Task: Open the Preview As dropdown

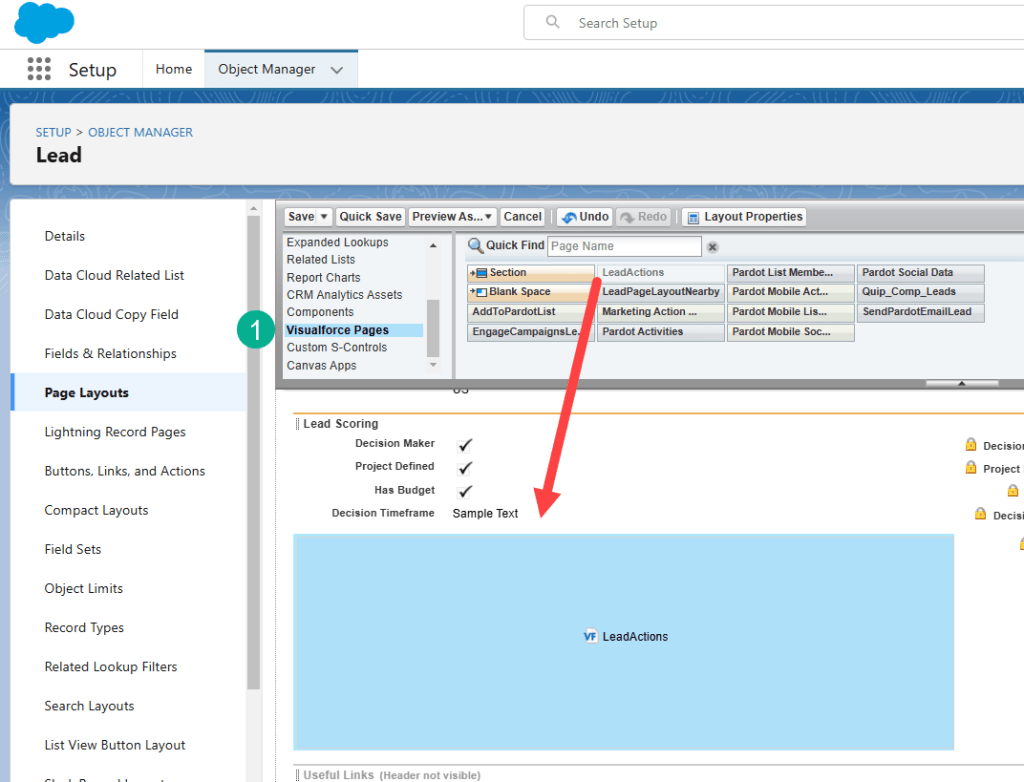Action: pyautogui.click(x=452, y=217)
